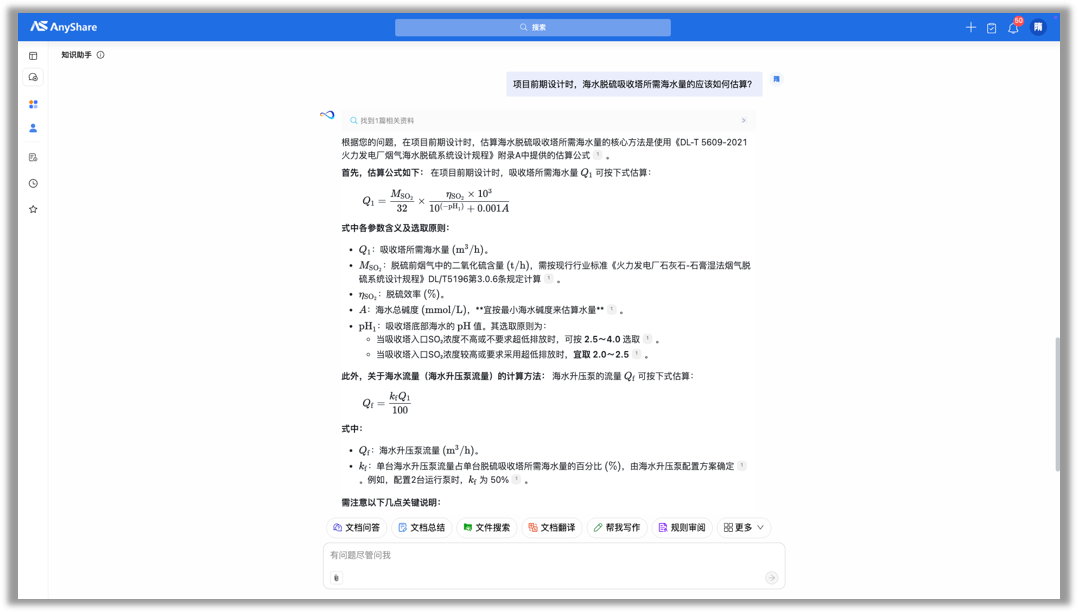The image size is (1078, 612).
Task: Click the info icon beside 知识助手
Action: (x=101, y=55)
